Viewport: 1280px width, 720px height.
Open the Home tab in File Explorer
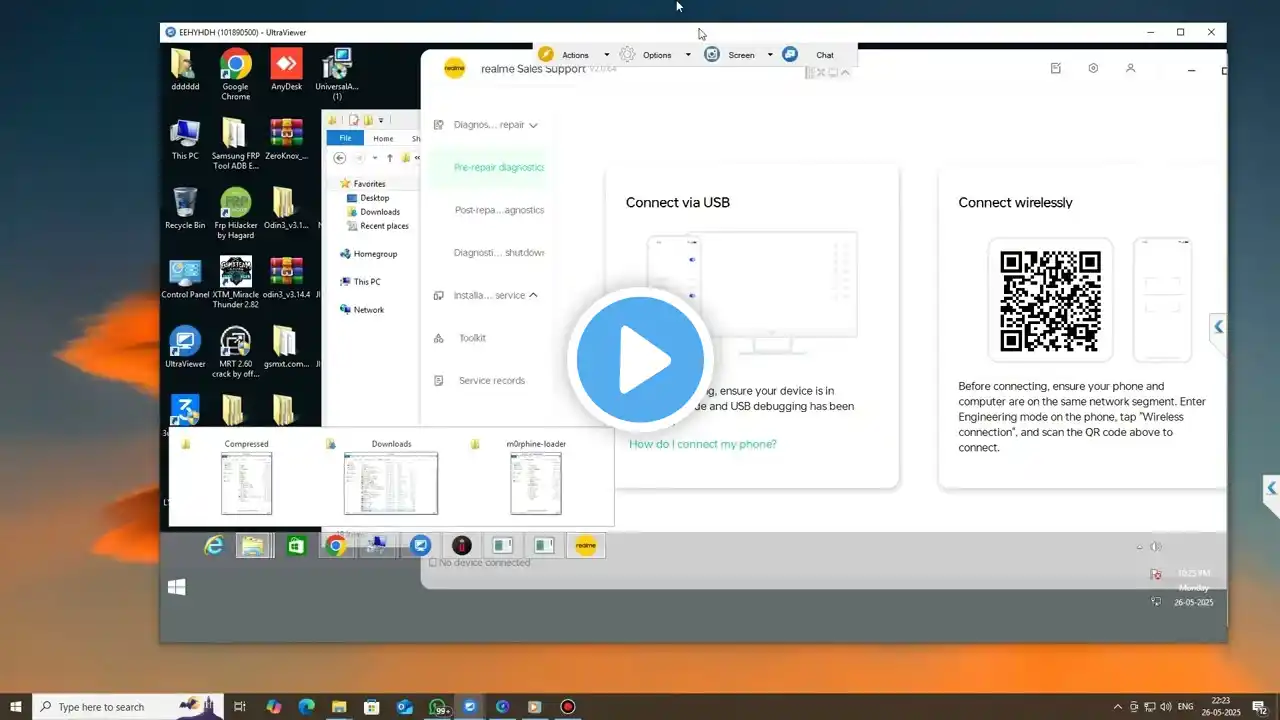click(x=383, y=138)
